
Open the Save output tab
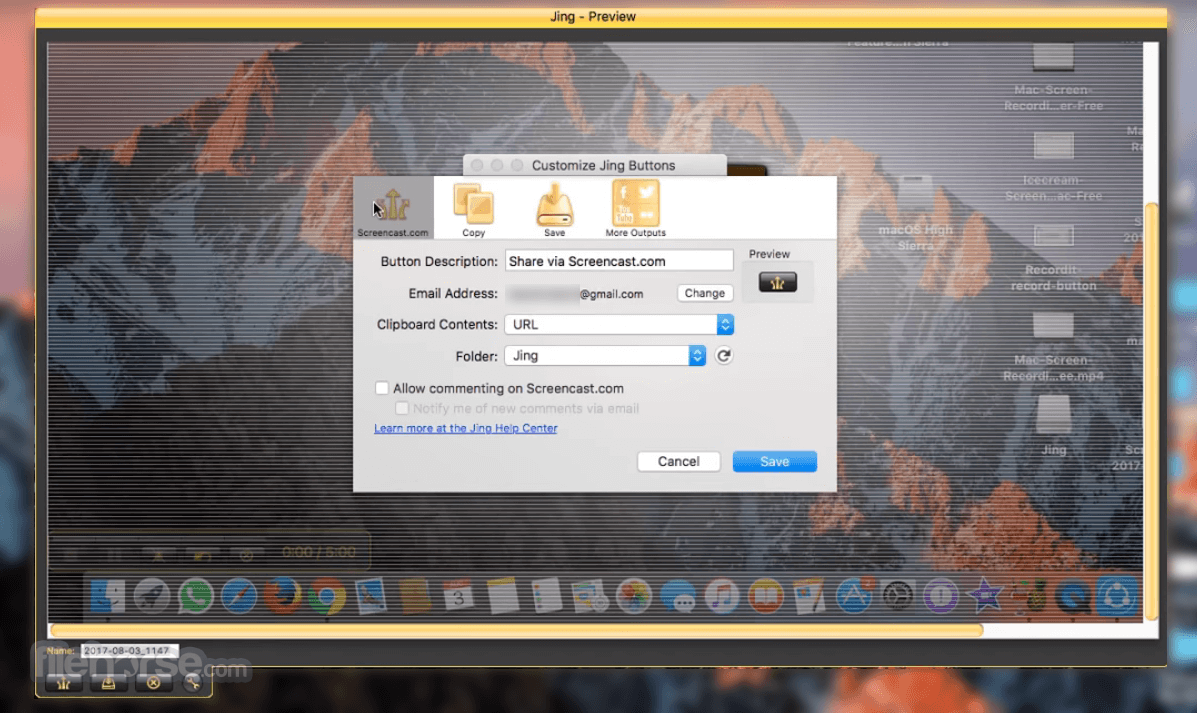(x=554, y=209)
